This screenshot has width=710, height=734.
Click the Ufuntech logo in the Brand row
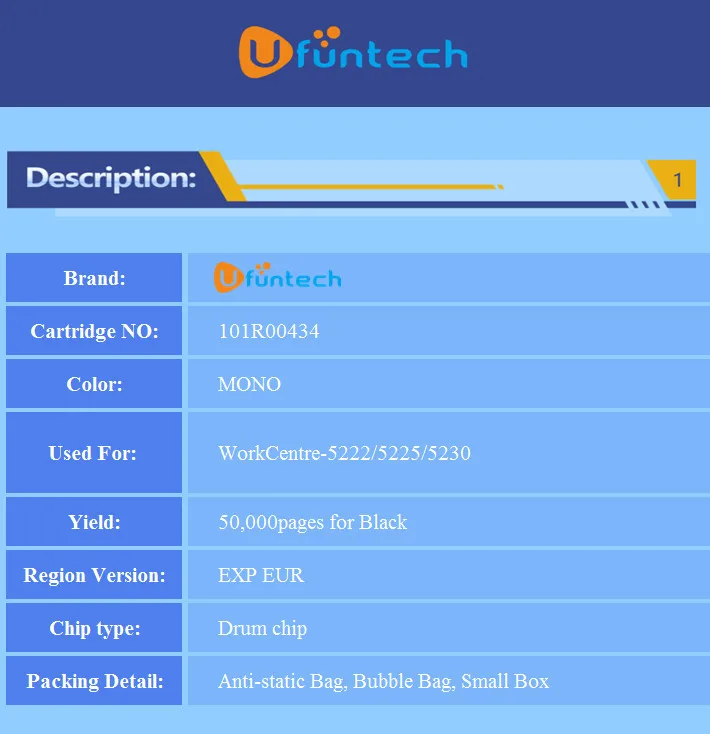[x=278, y=278]
